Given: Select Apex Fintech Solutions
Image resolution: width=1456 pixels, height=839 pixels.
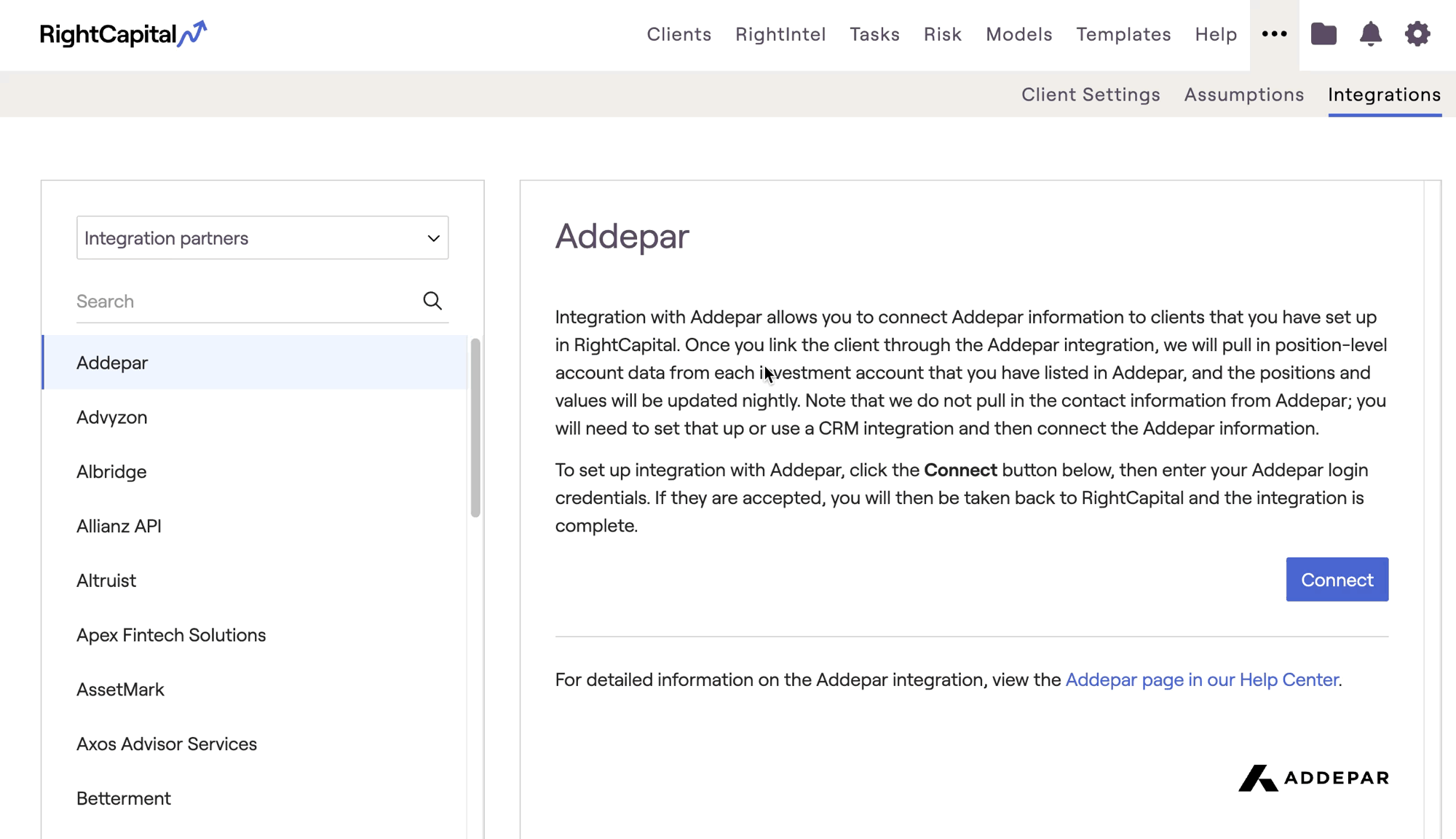Looking at the screenshot, I should (171, 634).
